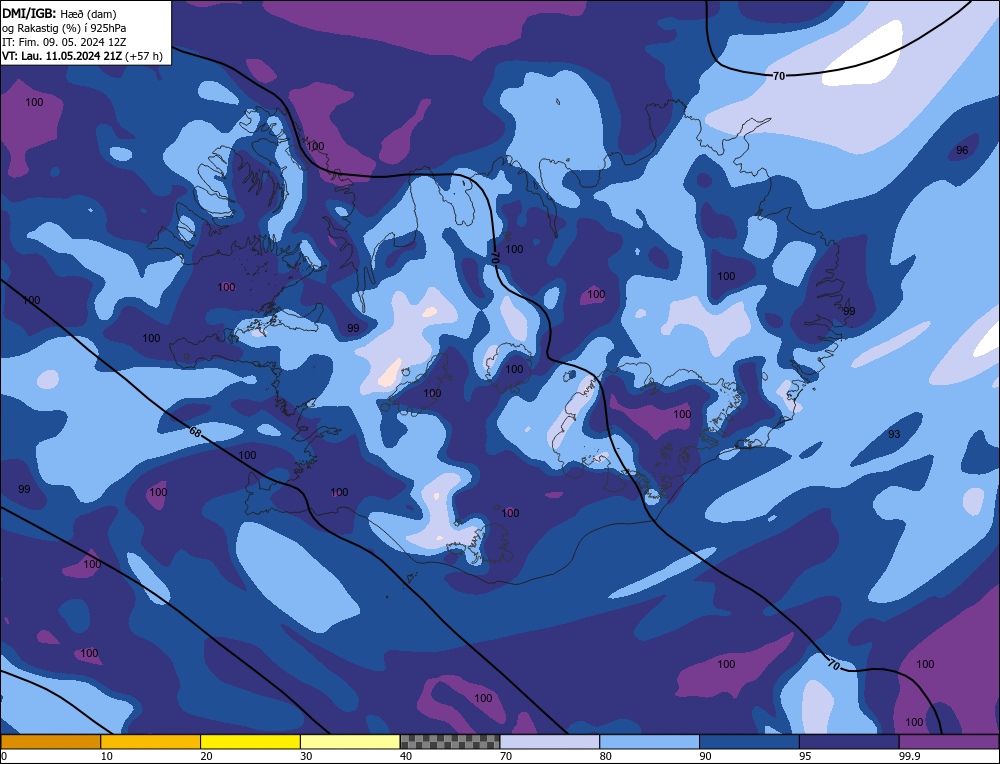Click the '40' legend scale label
1000x764 pixels.
(x=406, y=756)
